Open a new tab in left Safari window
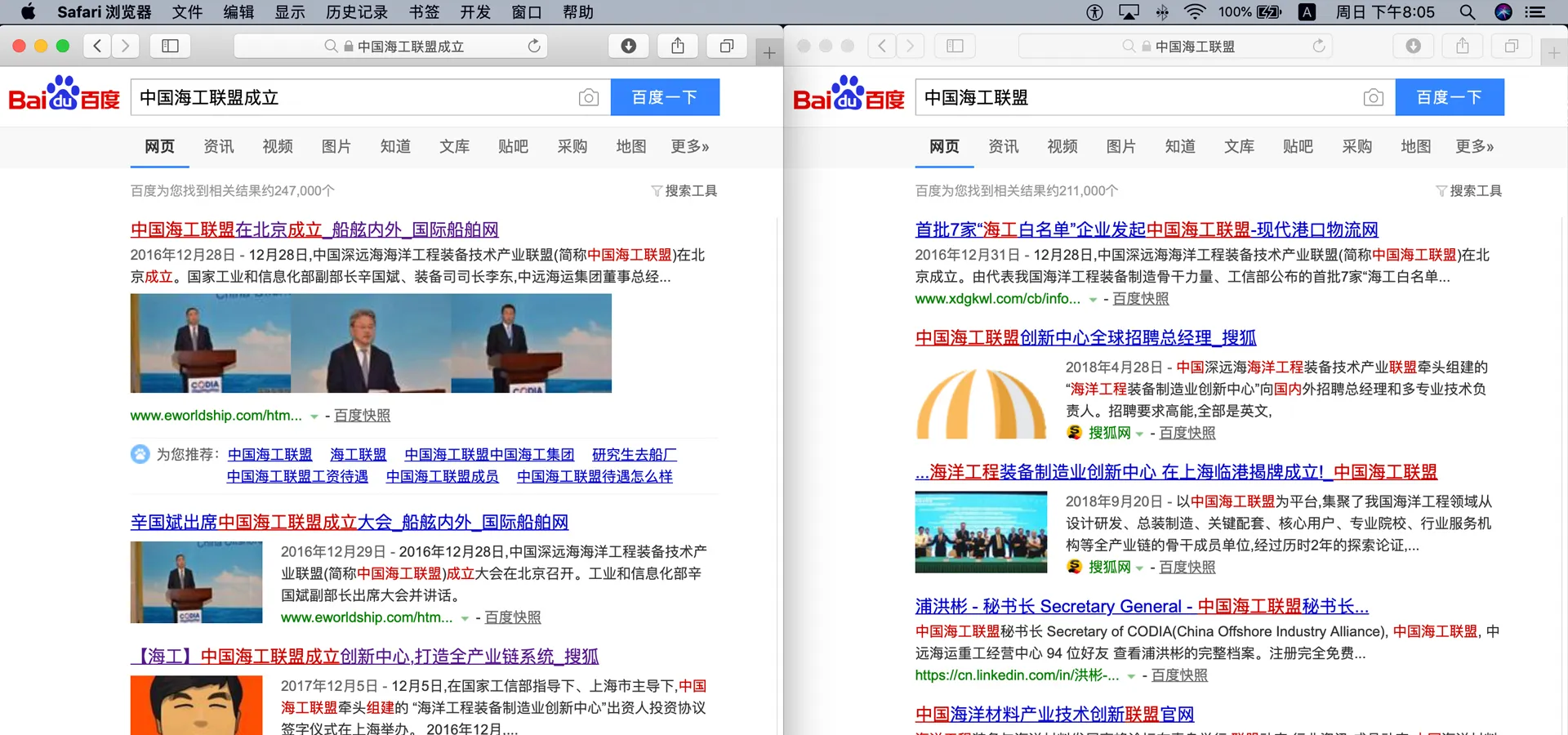This screenshot has width=1568, height=735. point(769,53)
